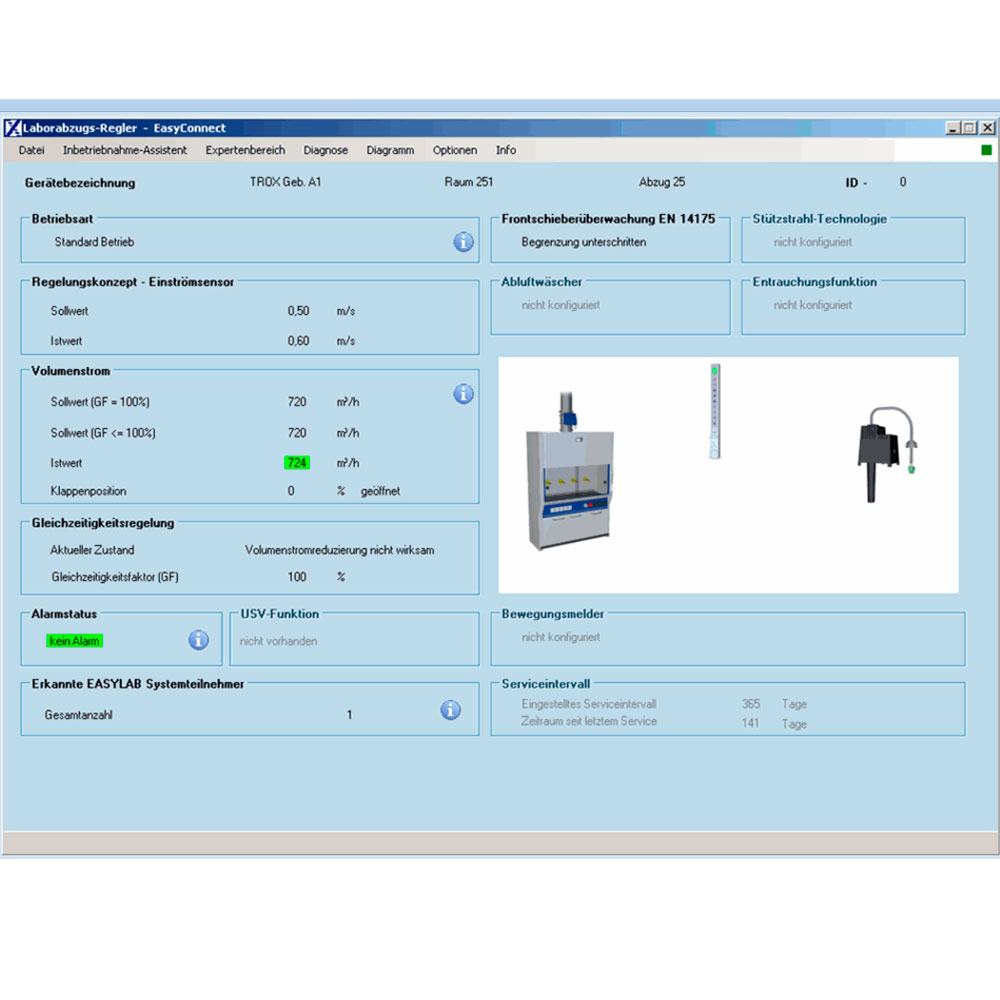Click the EasyConnect application icon in title bar
The width and height of the screenshot is (1000, 1000).
tap(13, 128)
